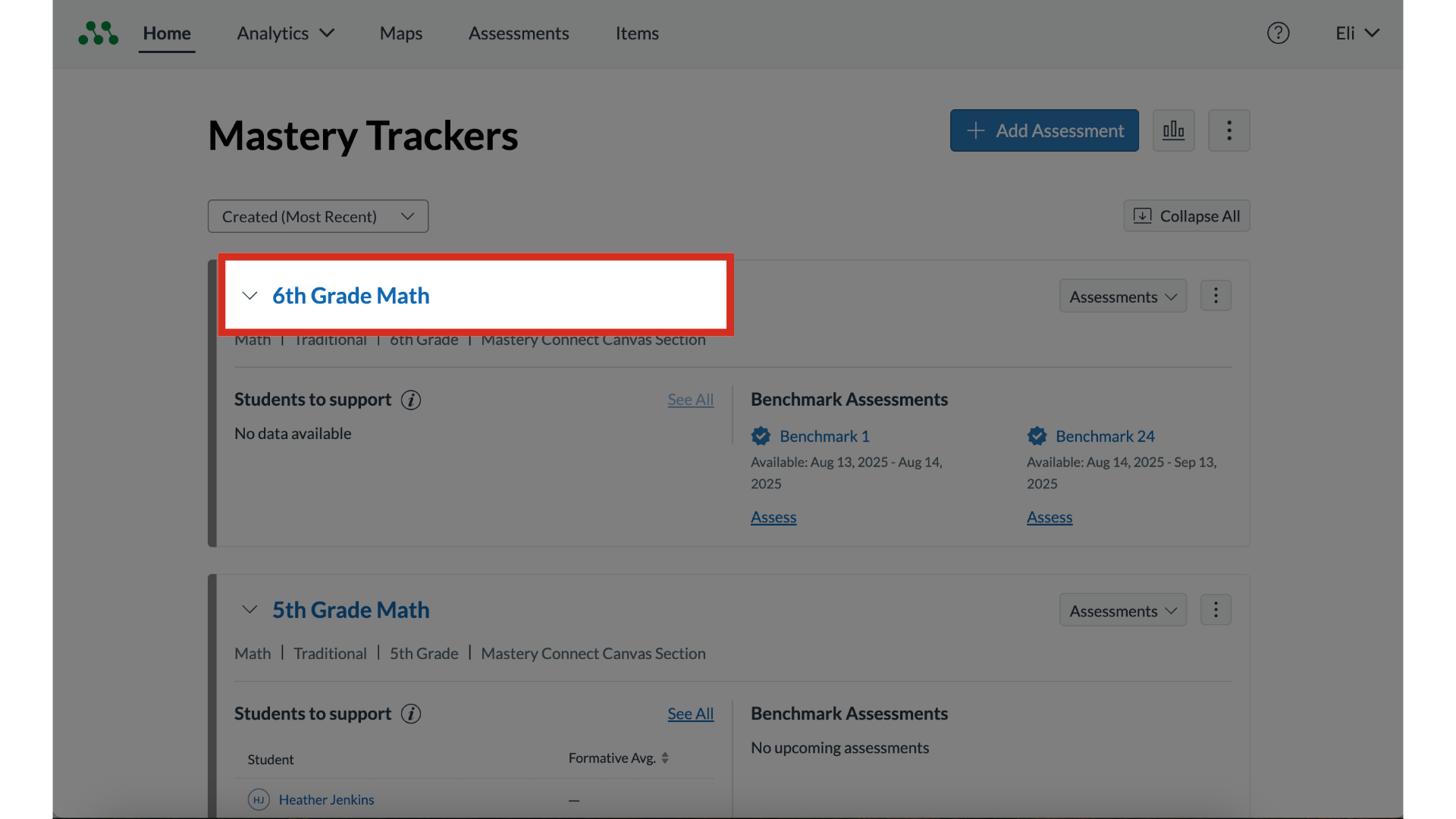Open the Created (Most Recent) sort dropdown
This screenshot has width=1456, height=819.
[x=318, y=216]
